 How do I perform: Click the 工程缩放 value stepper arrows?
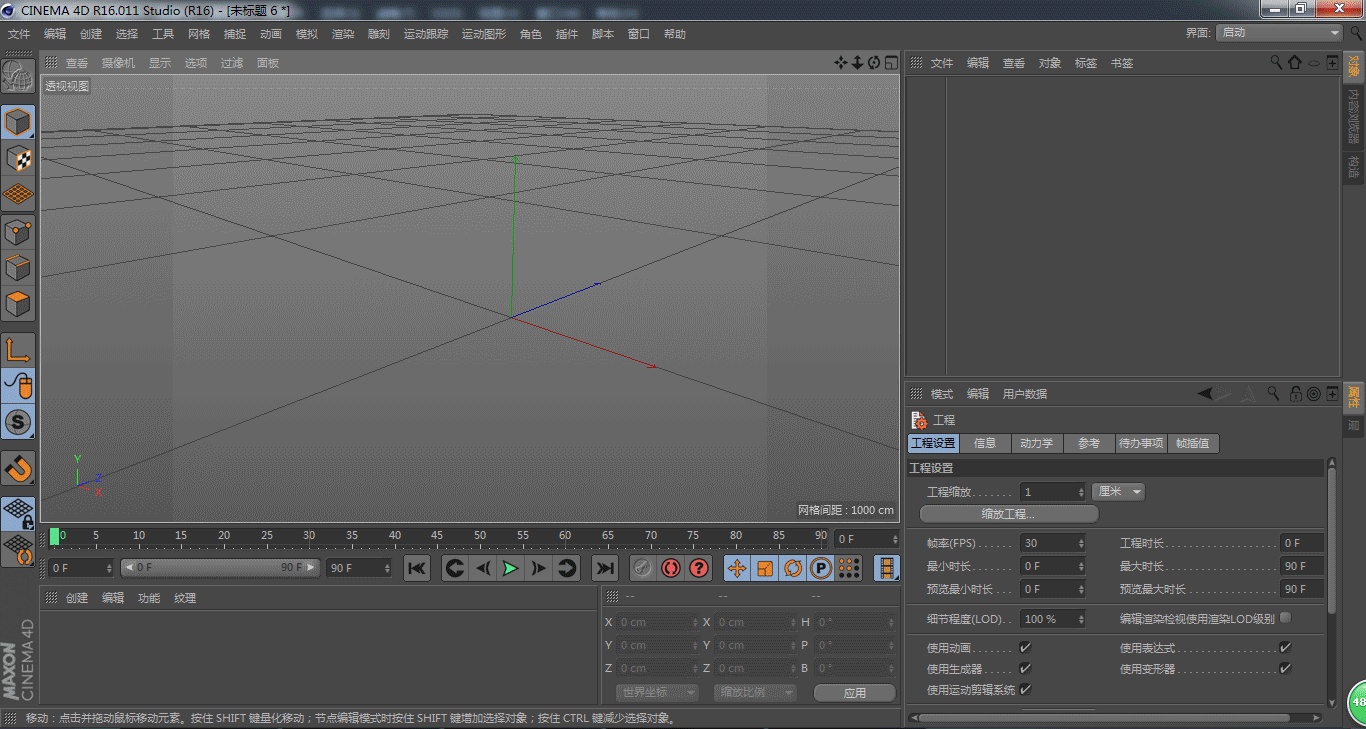click(1080, 492)
